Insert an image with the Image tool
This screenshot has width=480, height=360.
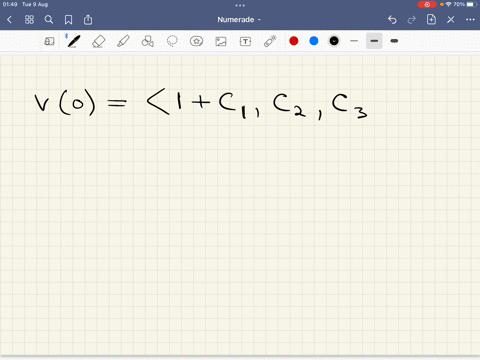[221, 41]
